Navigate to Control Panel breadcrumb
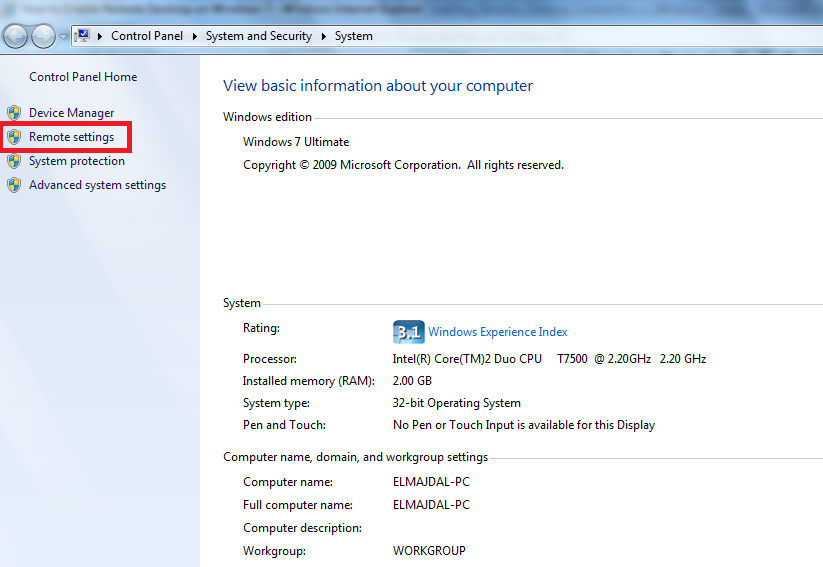The image size is (823, 567). pyautogui.click(x=146, y=36)
